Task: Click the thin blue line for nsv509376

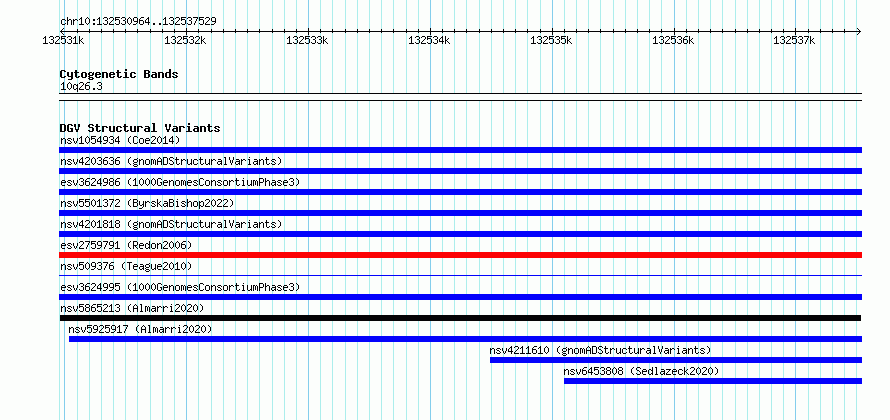Action: click(460, 276)
